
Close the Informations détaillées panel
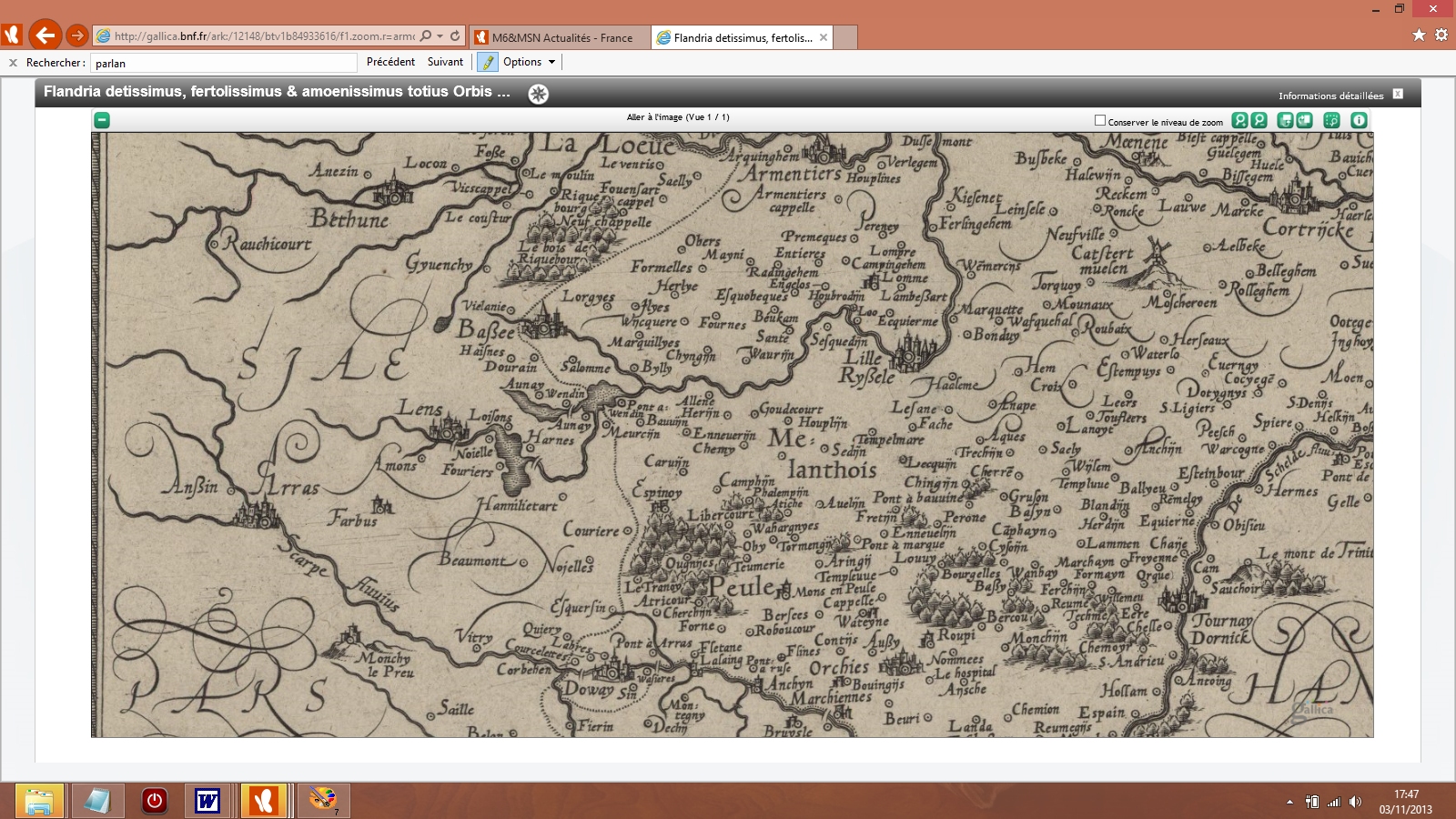(1398, 94)
